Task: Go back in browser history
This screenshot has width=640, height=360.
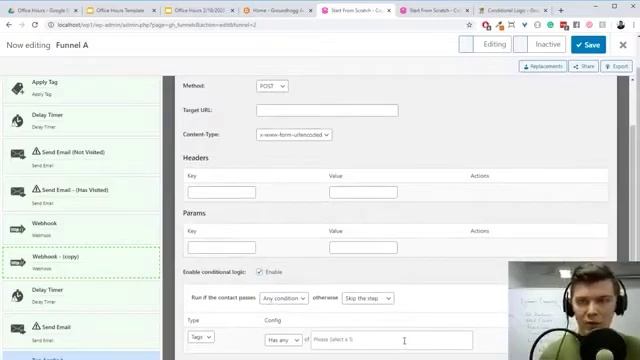Action: coord(9,25)
